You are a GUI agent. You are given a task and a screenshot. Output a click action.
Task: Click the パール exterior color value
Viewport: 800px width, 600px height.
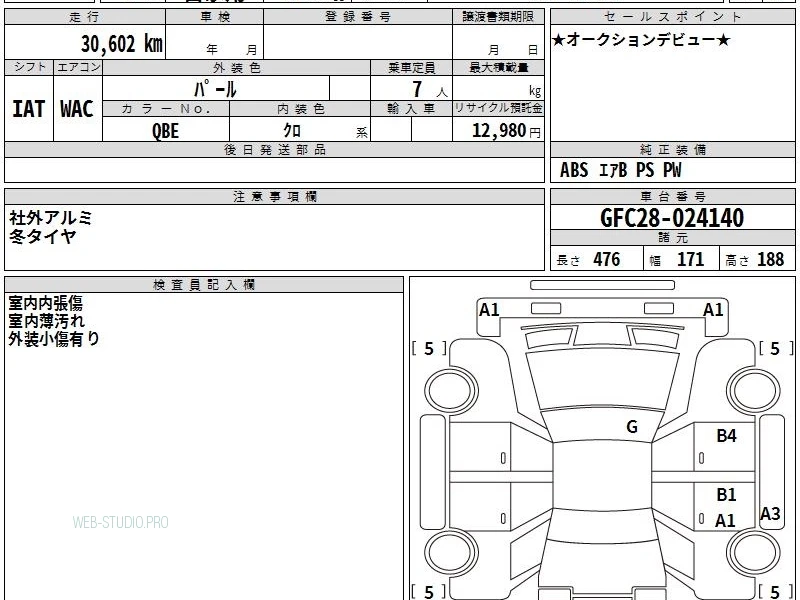[215, 89]
